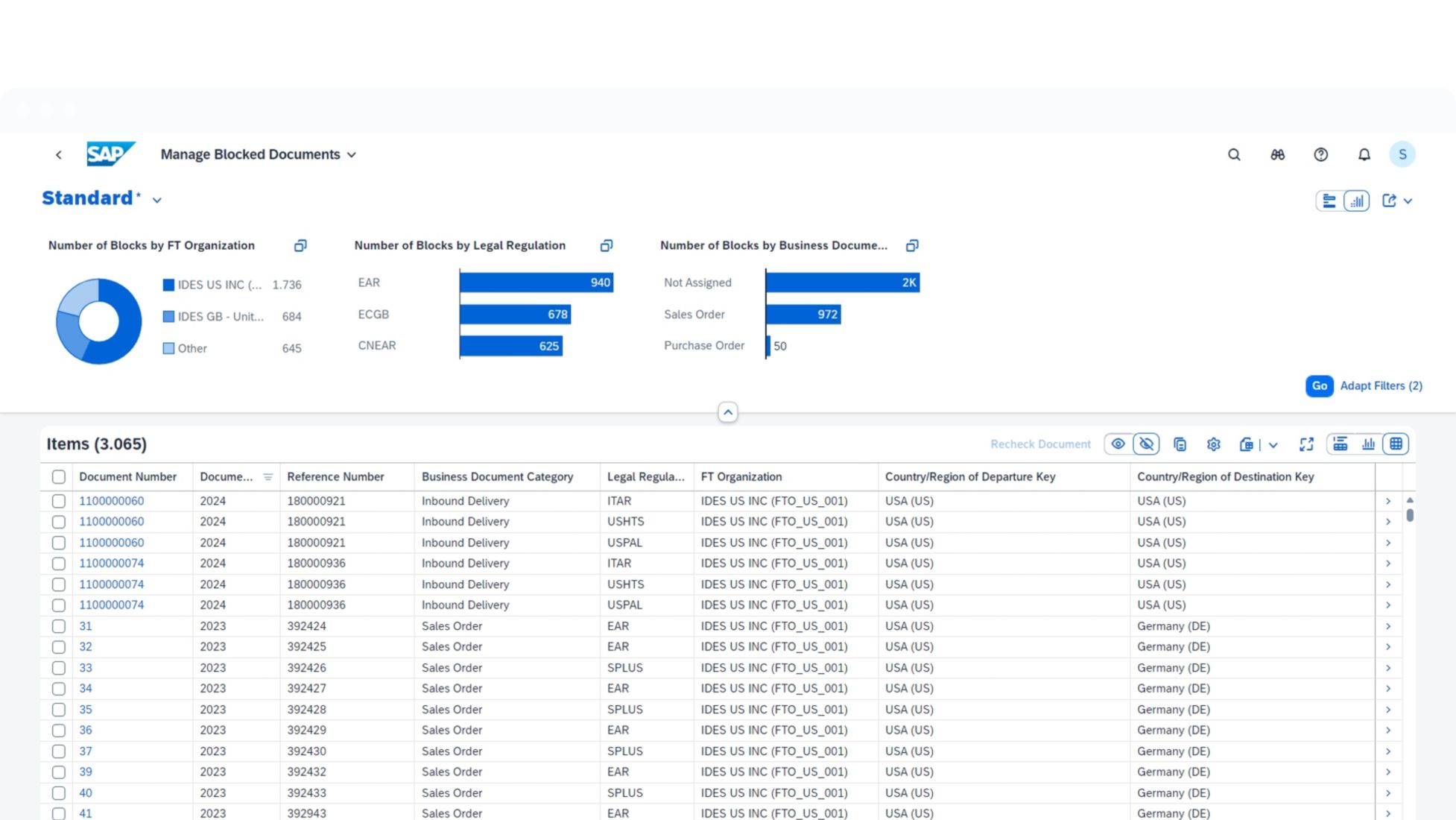Screen dimensions: 1456x820
Task: Click the search magnifier in header
Action: 1234,154
